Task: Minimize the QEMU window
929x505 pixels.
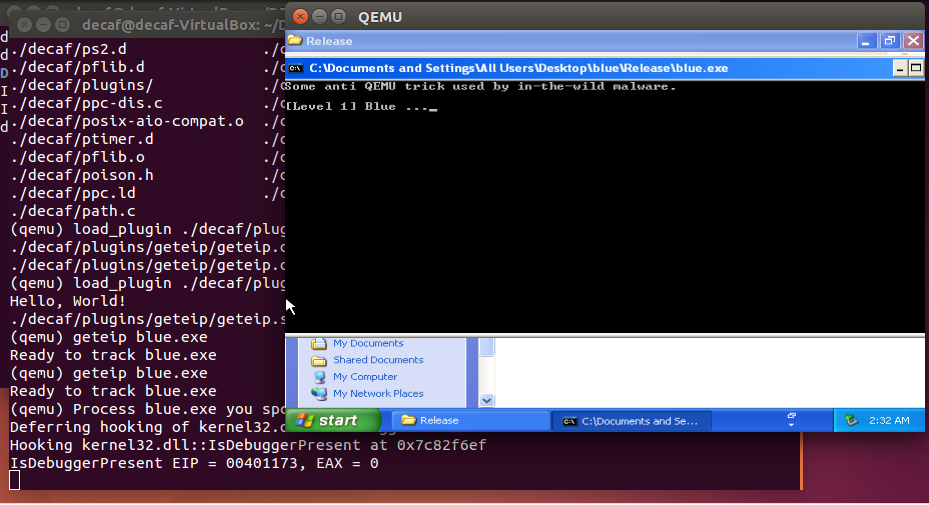Action: 319,17
